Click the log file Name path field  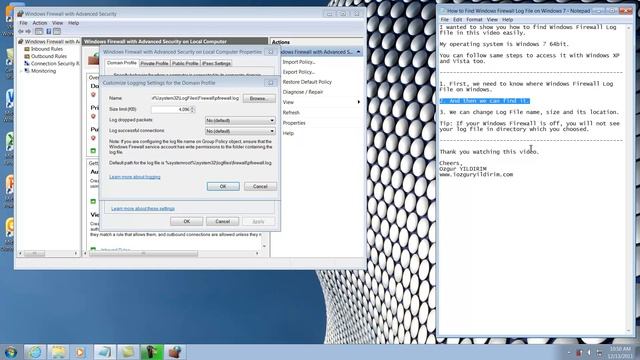196,98
